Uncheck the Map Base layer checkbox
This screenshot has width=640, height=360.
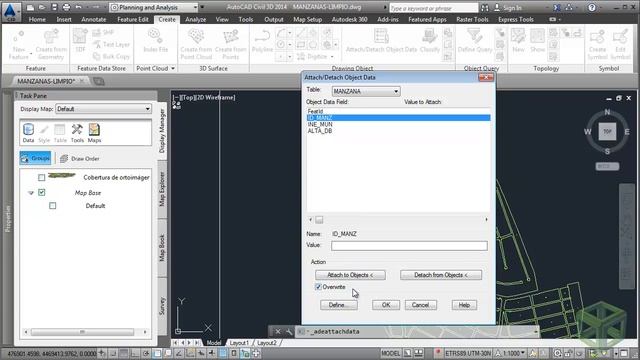tap(42, 192)
